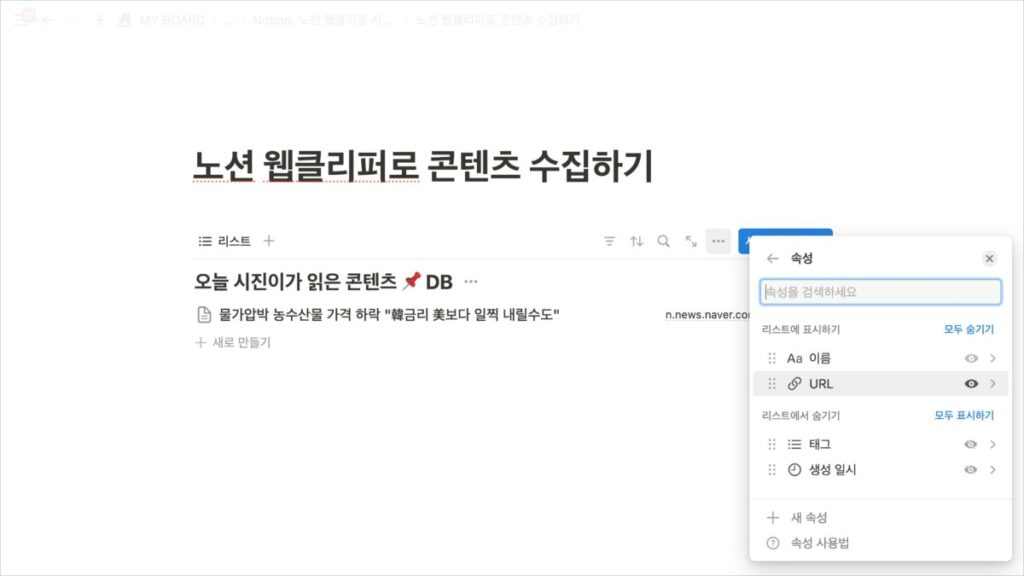This screenshot has width=1024, height=576.
Task: Click the 속성을 검색하세요 search field
Action: click(880, 291)
